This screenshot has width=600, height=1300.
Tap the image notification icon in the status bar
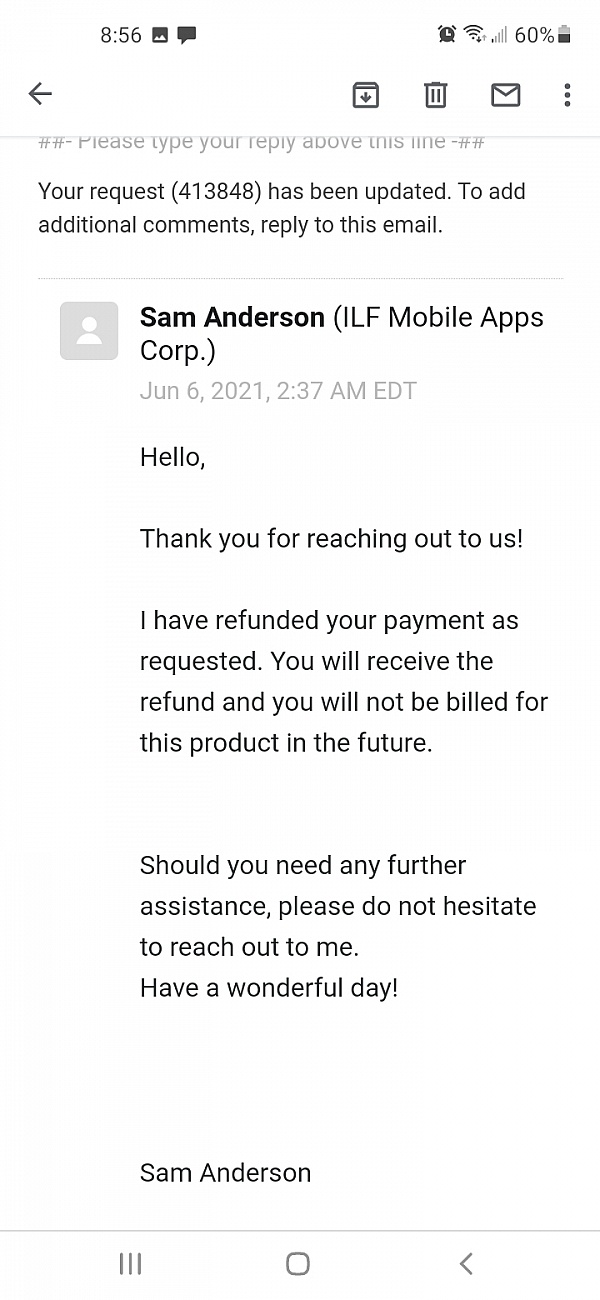(160, 35)
